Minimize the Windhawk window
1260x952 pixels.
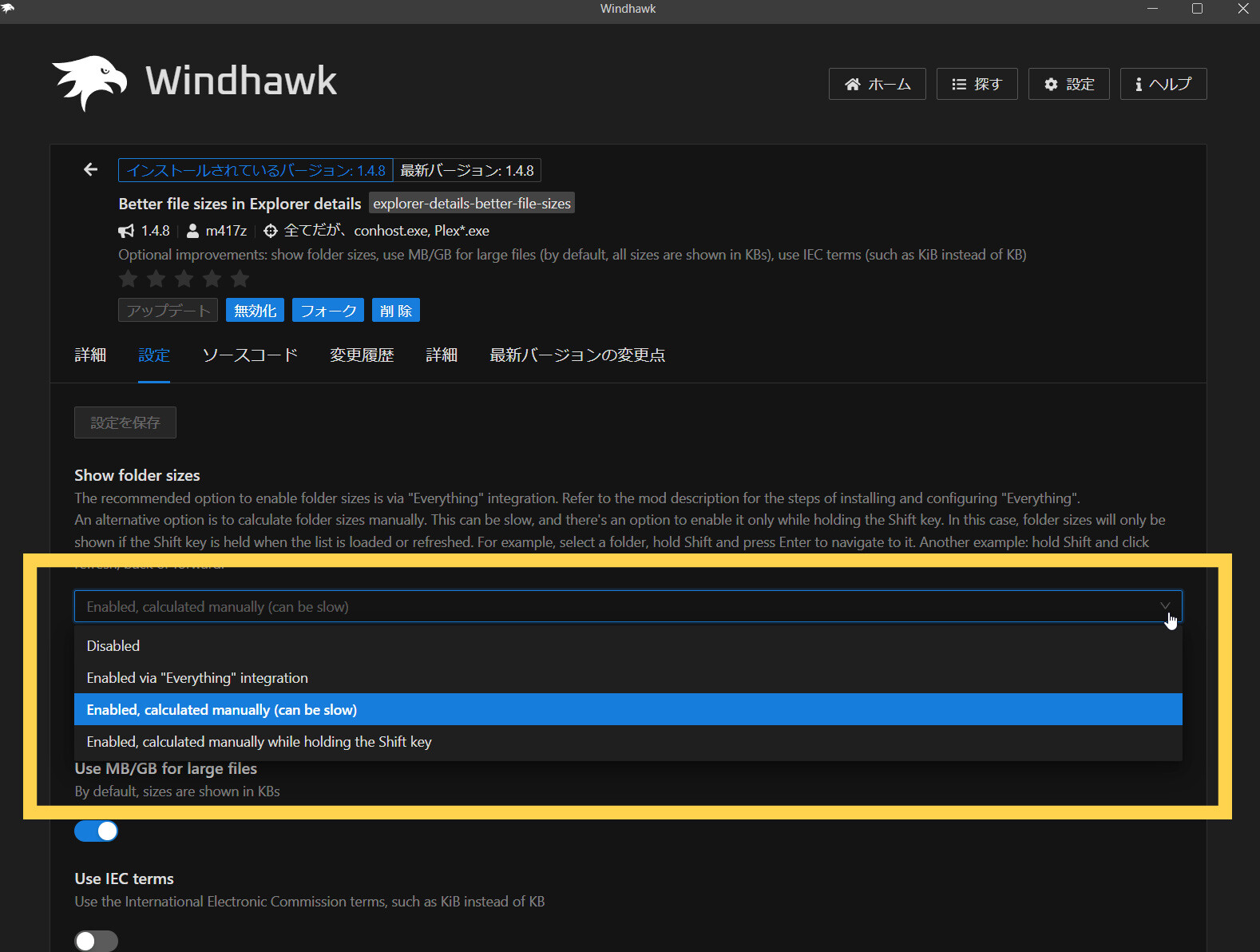click(x=1152, y=9)
